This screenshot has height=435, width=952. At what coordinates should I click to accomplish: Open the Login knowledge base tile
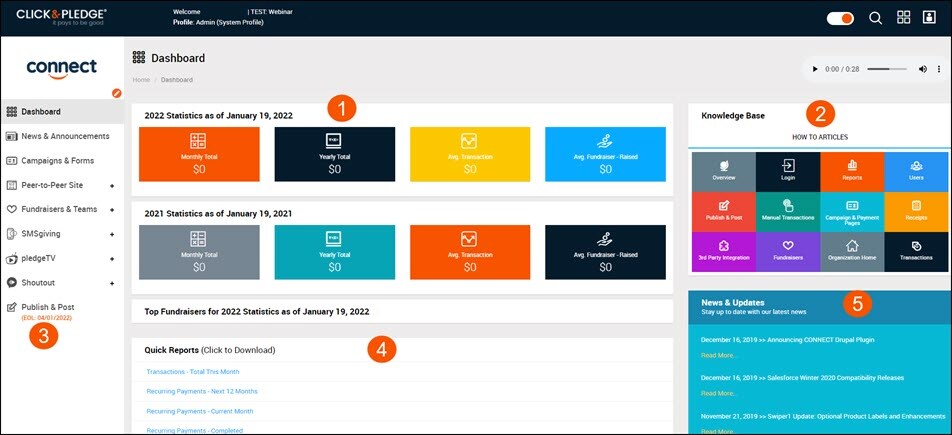(x=788, y=172)
